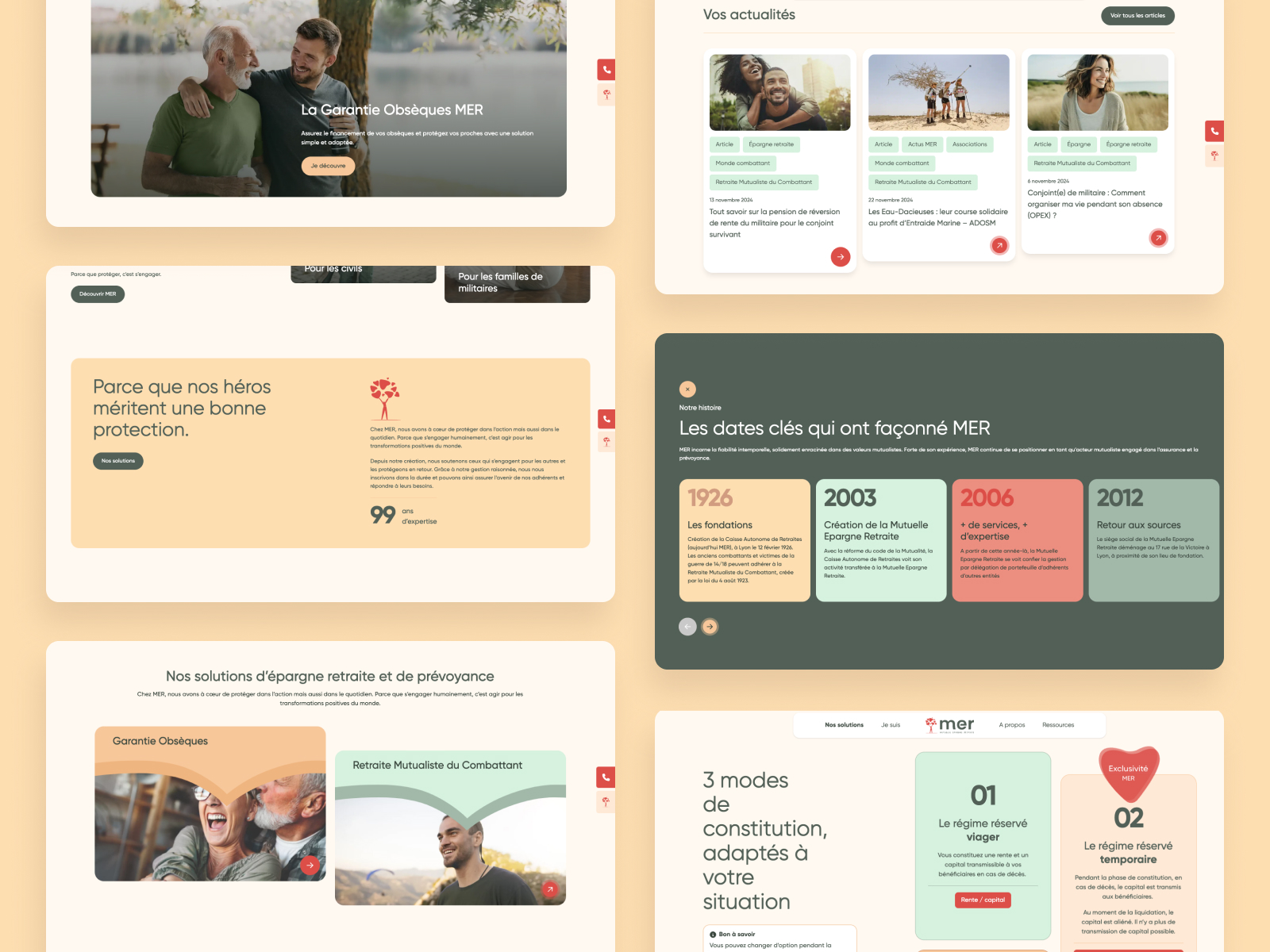Click the Découvrir MER button

point(98,294)
